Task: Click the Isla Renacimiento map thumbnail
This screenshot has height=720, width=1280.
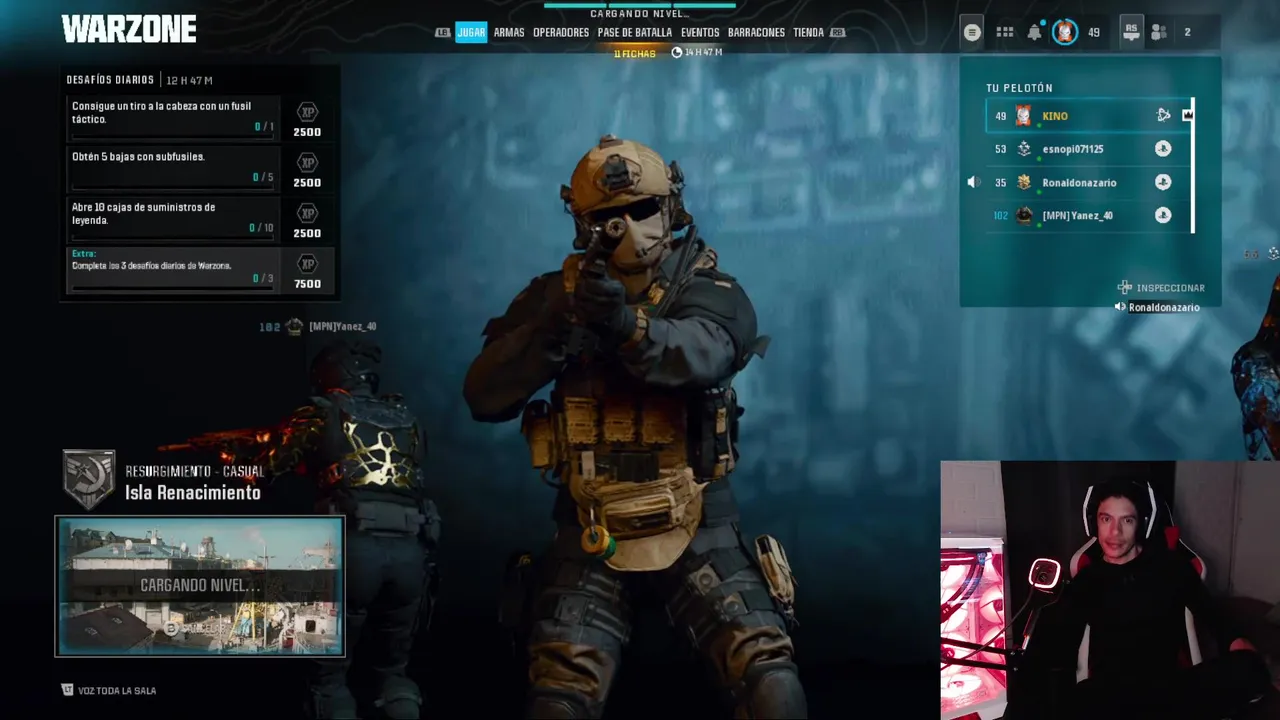Action: (200, 586)
